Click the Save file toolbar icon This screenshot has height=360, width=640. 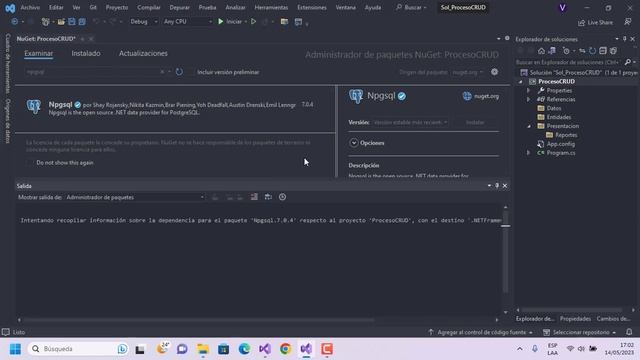(72, 22)
